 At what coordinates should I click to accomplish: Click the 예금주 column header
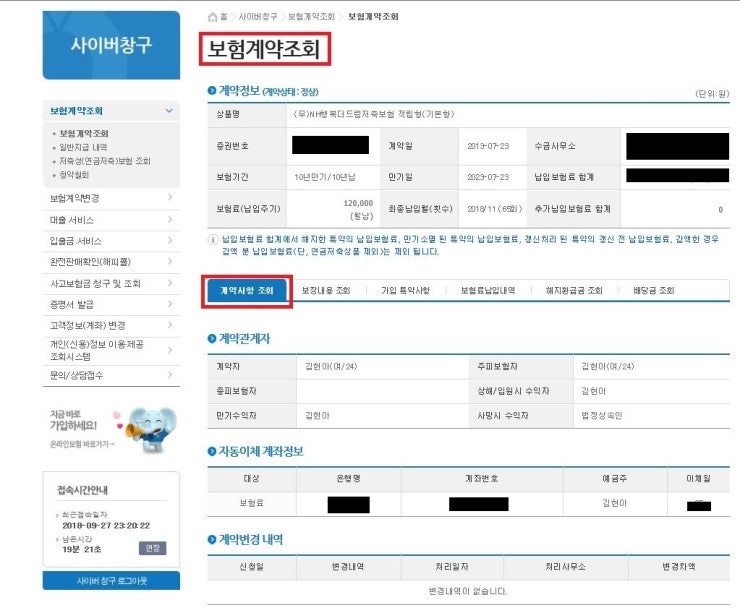pos(614,479)
